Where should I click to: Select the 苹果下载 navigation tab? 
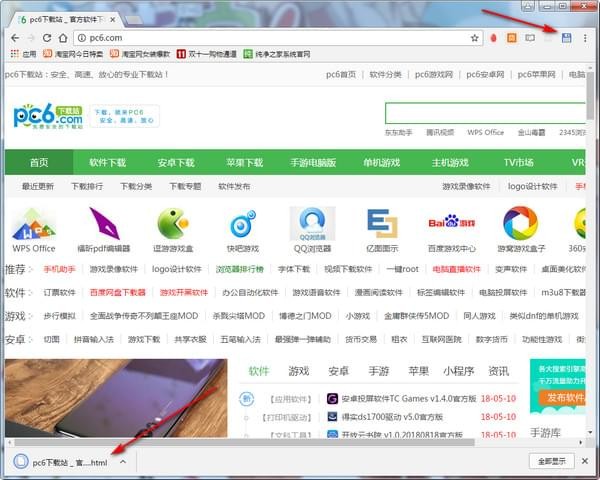[245, 162]
